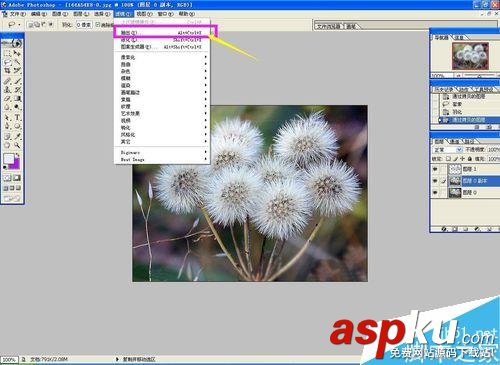Select the Path Selection tool

pos(7,118)
